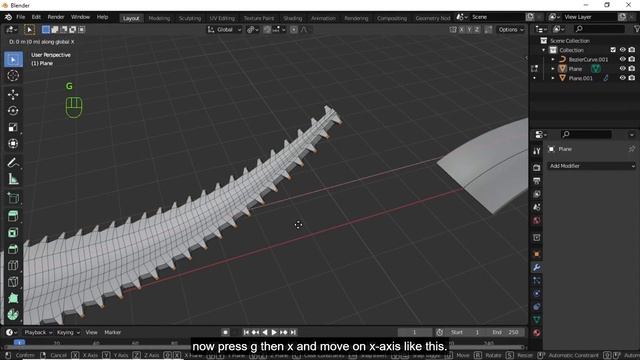This screenshot has height=360, width=640.
Task: Open the viewport Options dropdown
Action: click(511, 29)
